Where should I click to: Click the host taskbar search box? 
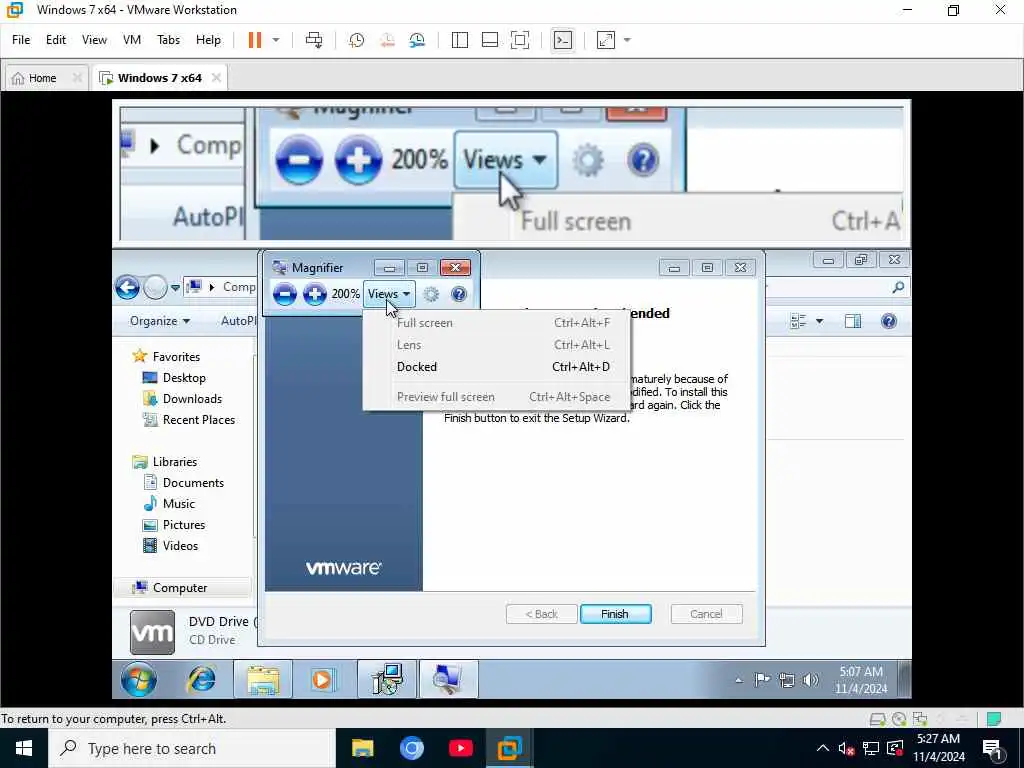[192, 748]
